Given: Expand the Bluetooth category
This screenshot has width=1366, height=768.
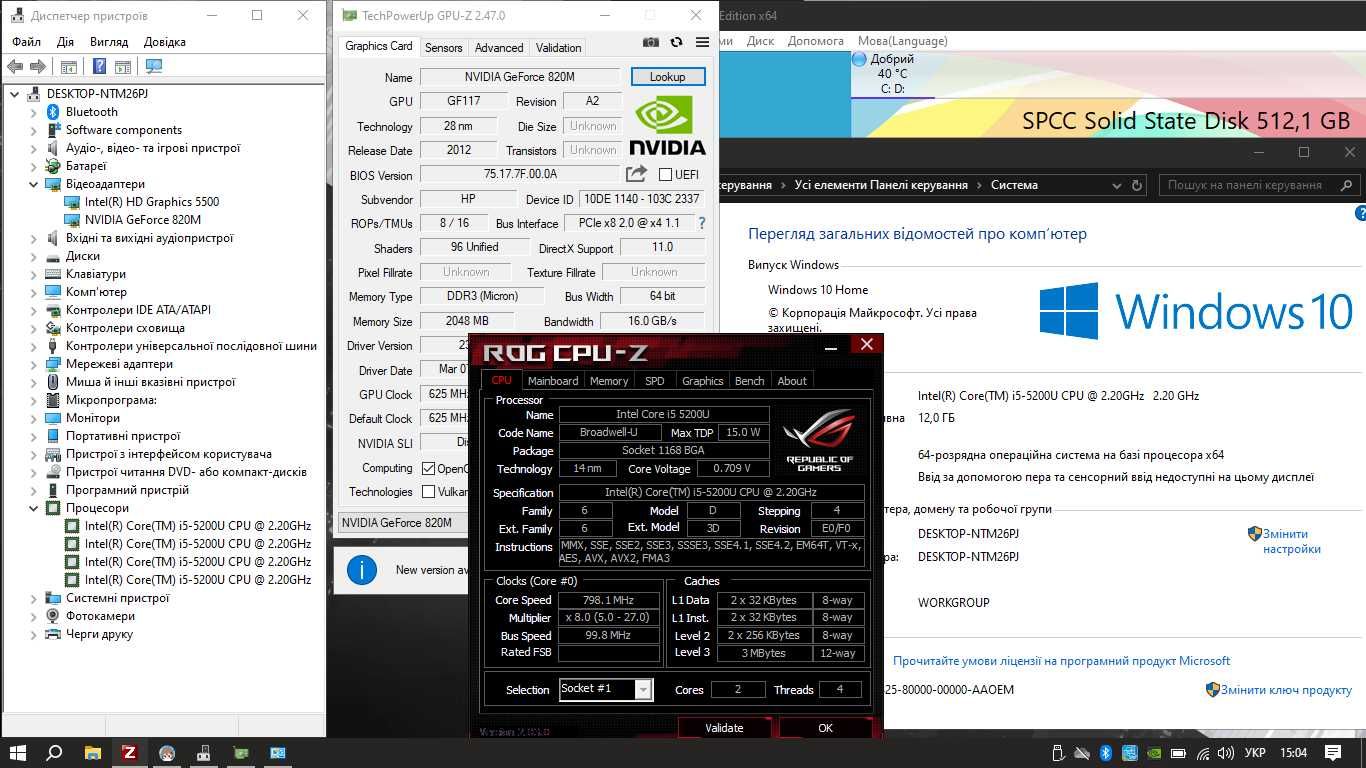Looking at the screenshot, I should point(34,112).
